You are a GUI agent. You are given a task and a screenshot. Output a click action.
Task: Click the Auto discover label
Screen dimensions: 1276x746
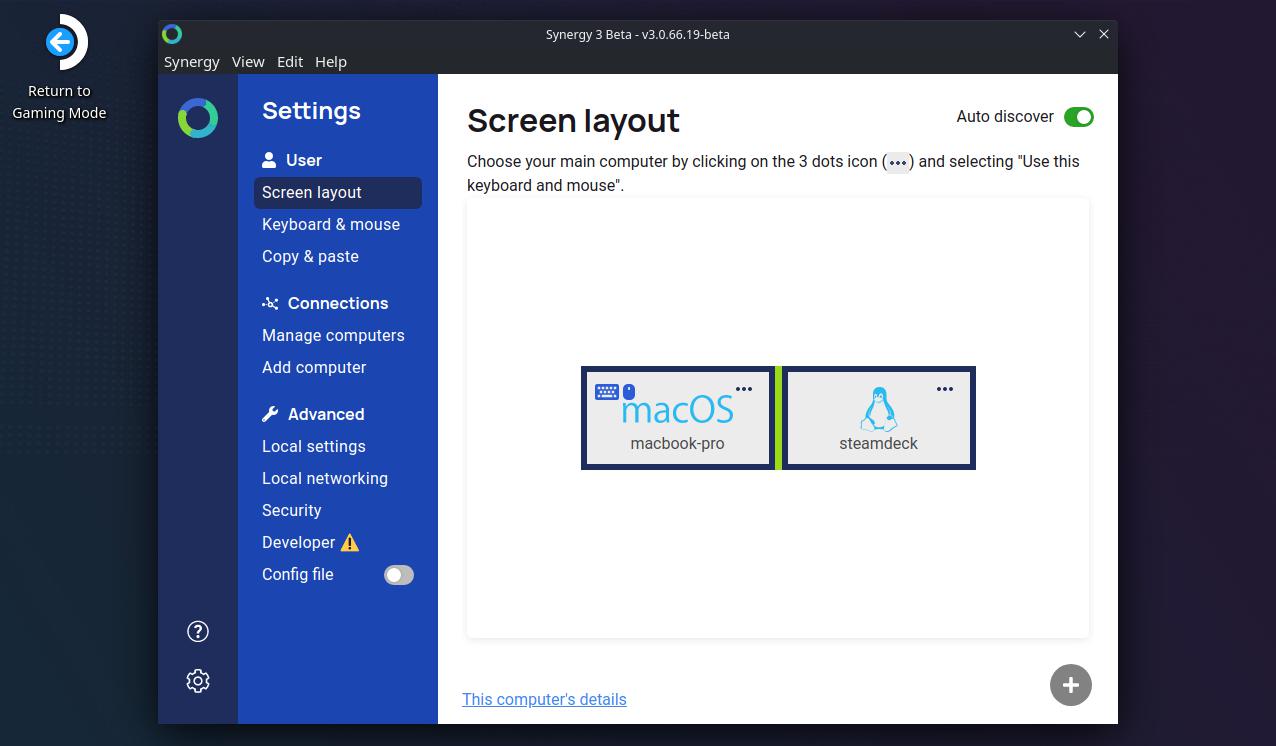(x=1005, y=116)
